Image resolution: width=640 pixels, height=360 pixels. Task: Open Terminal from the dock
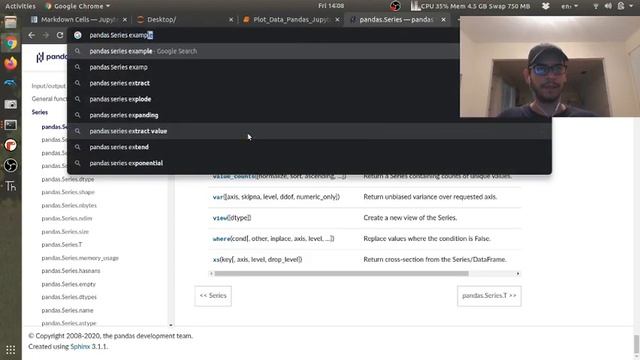(11, 124)
